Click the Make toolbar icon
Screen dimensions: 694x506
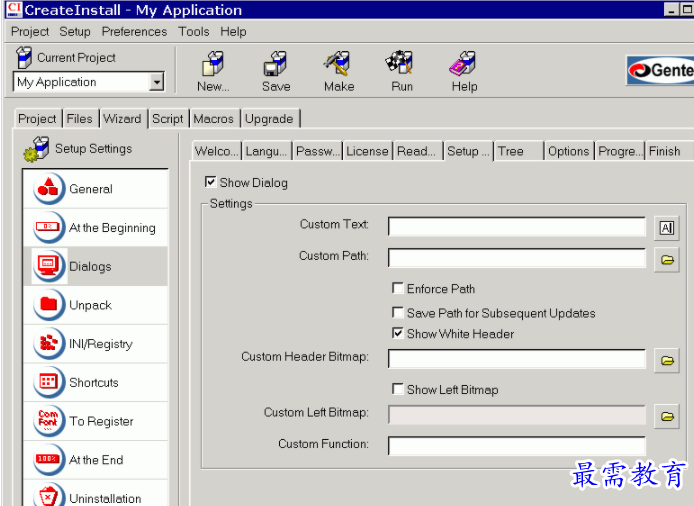click(x=339, y=63)
